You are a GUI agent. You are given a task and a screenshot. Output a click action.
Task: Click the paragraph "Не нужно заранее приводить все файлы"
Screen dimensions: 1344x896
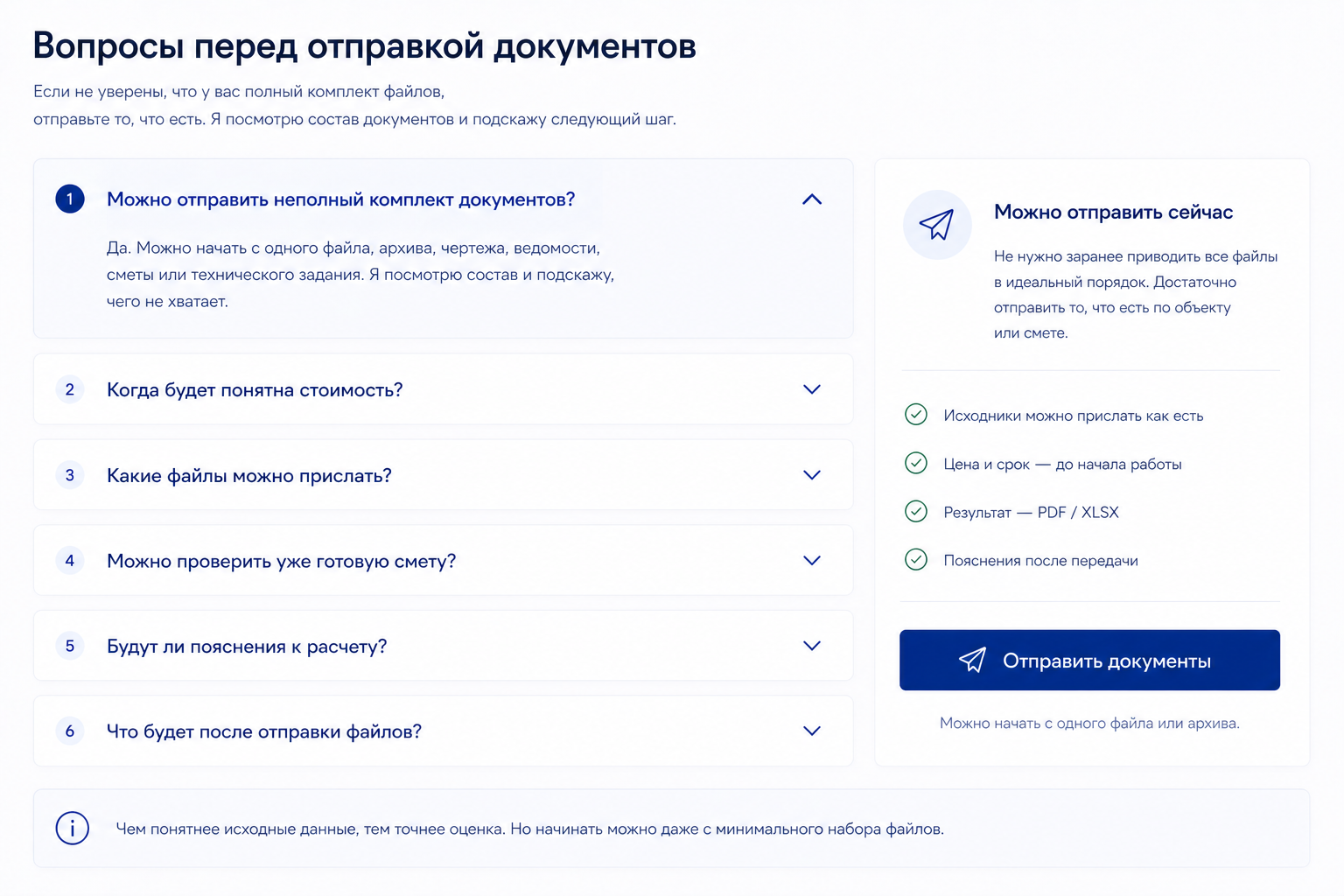coord(1136,295)
